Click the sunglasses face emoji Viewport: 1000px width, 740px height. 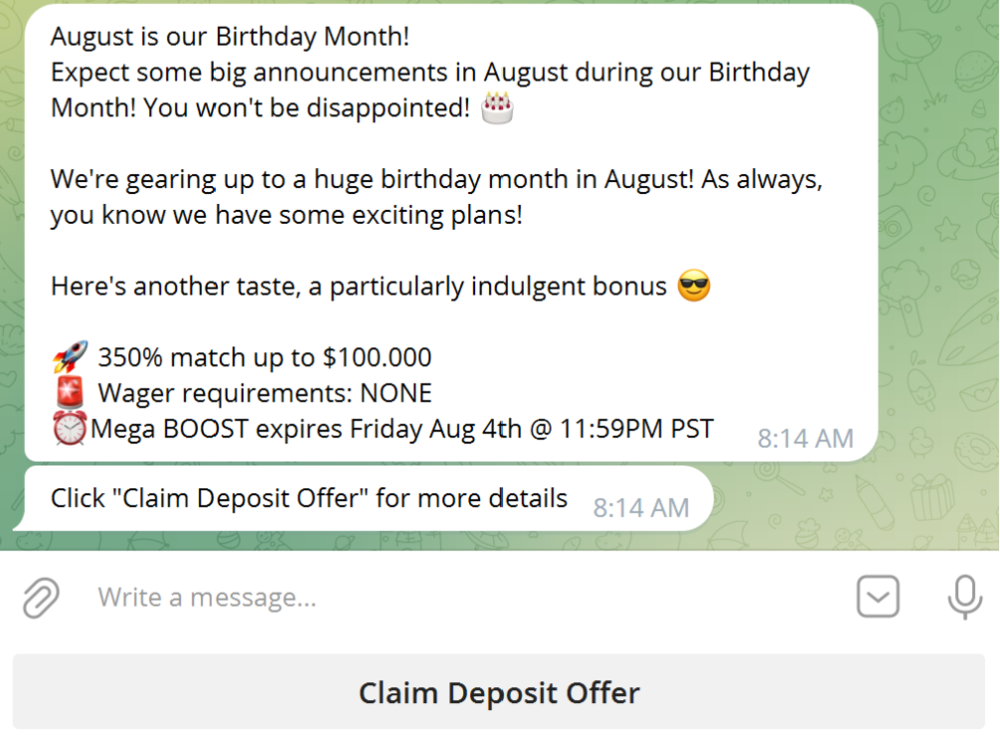tap(694, 287)
